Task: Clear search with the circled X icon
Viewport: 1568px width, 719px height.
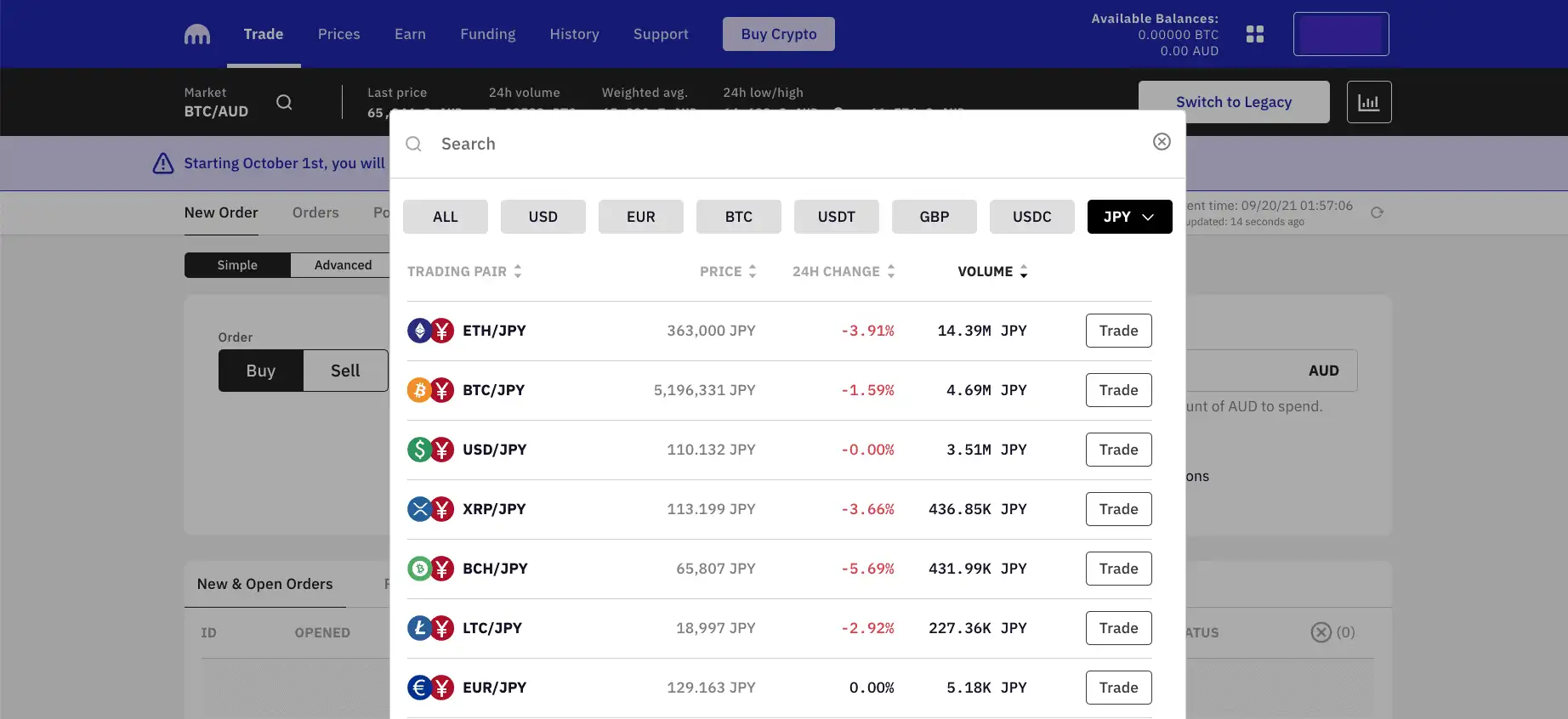Action: pos(1161,142)
